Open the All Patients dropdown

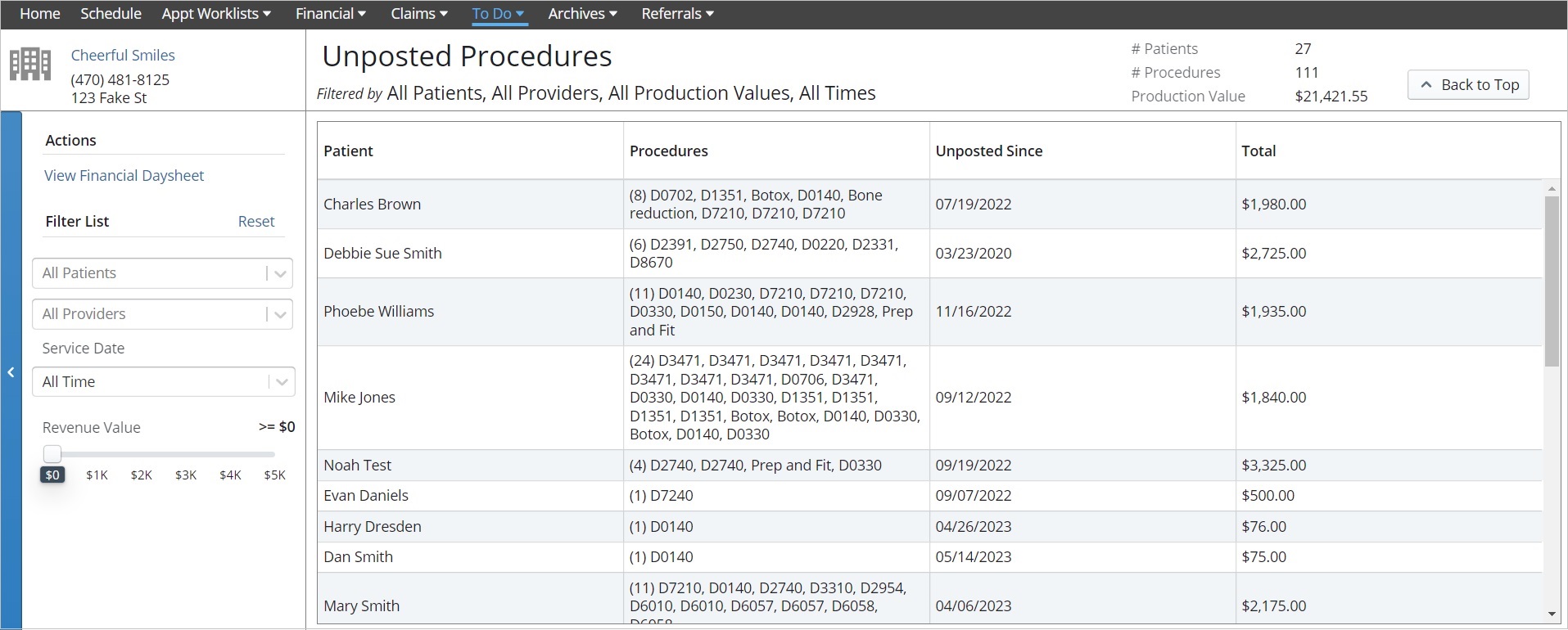pos(163,273)
